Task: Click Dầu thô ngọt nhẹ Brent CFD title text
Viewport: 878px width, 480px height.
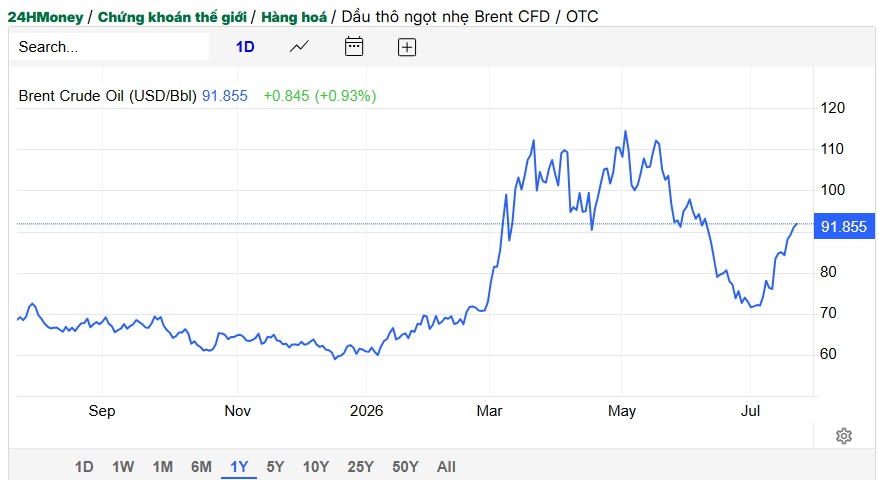Action: click(446, 17)
